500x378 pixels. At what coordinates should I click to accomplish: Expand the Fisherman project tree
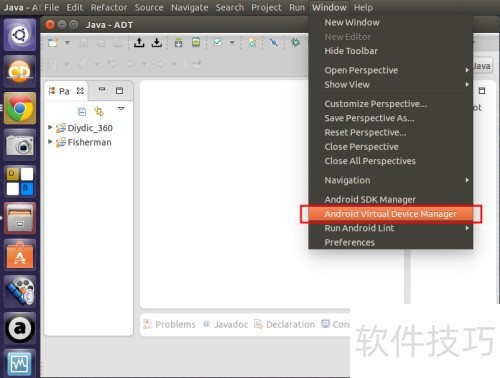[50, 142]
